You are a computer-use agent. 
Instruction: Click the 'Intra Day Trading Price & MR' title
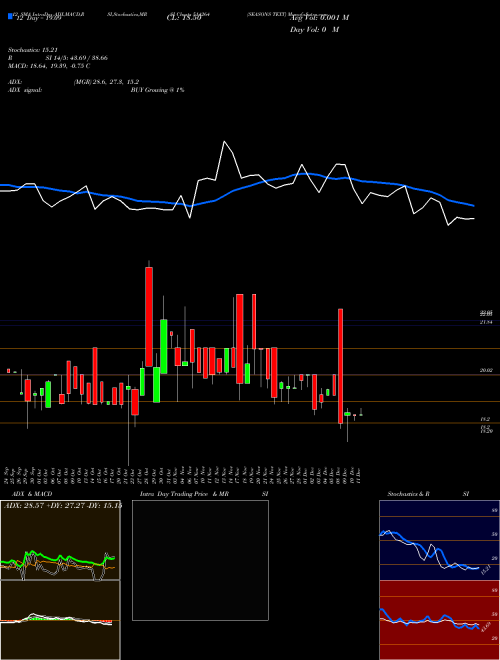(184, 494)
